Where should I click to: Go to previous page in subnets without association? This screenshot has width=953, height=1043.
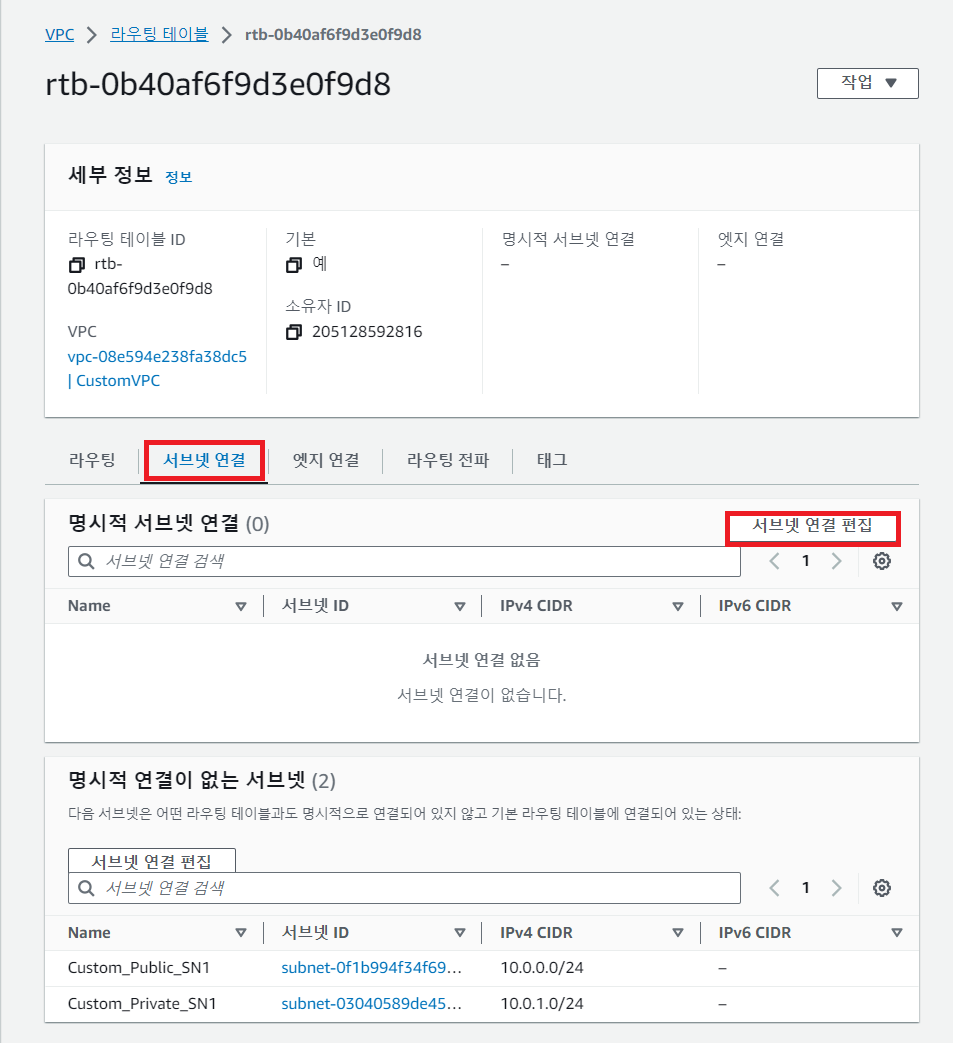[775, 887]
